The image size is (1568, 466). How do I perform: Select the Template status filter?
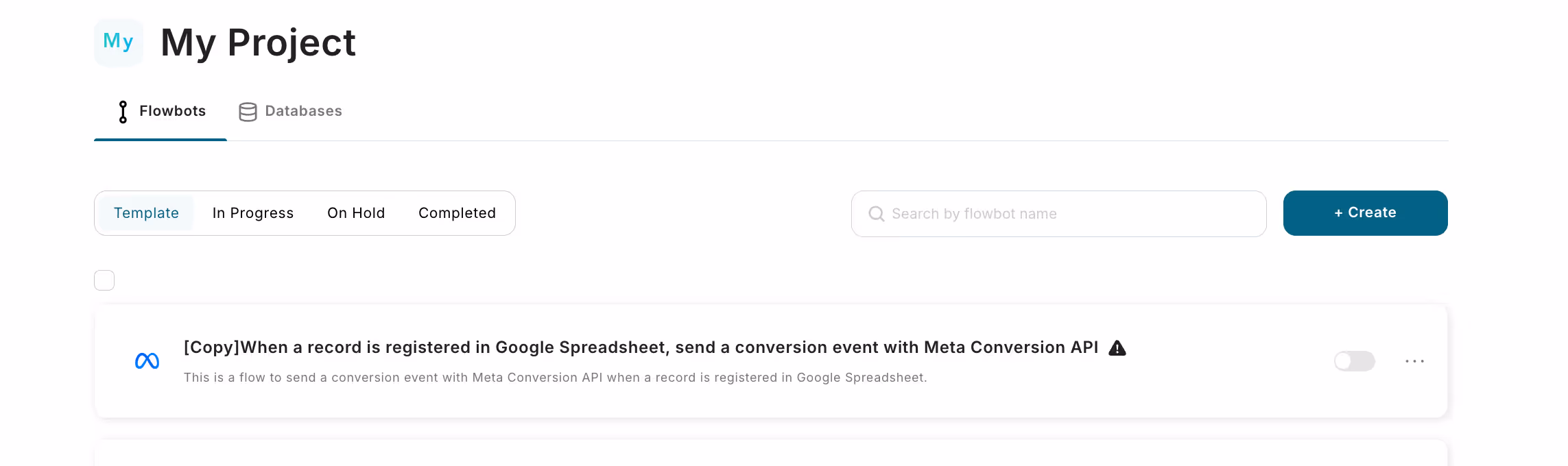tap(146, 213)
